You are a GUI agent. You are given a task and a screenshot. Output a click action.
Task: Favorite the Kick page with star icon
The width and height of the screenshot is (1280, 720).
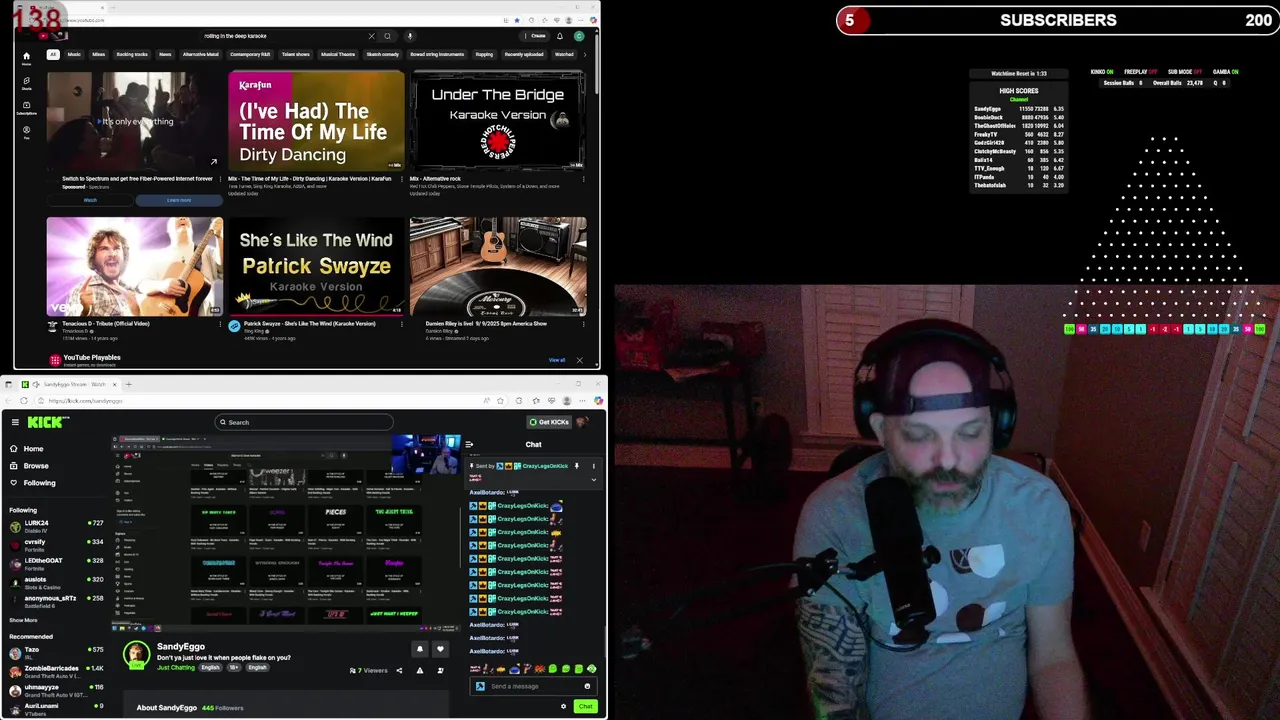500,401
